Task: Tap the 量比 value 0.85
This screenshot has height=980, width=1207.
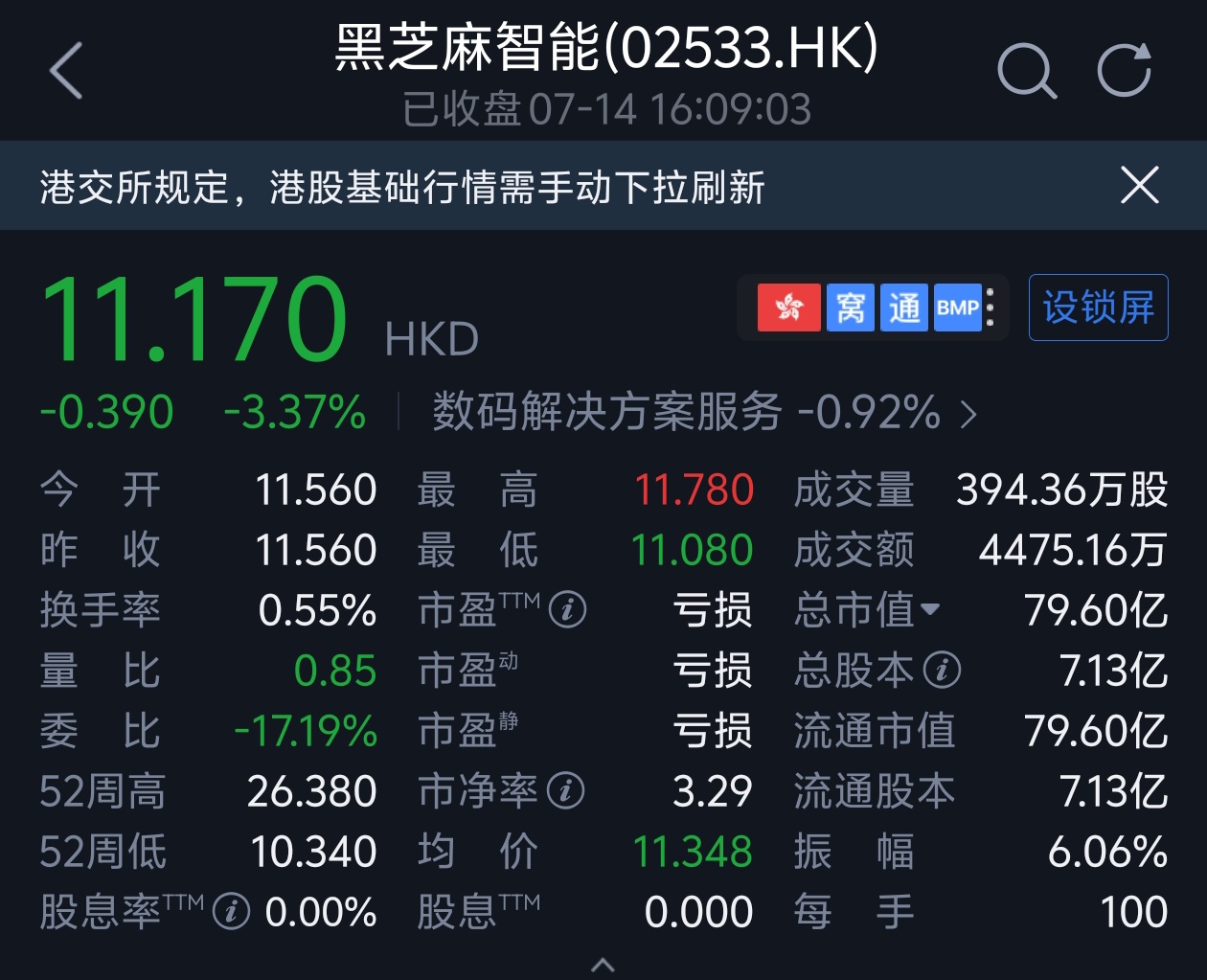Action: point(335,671)
